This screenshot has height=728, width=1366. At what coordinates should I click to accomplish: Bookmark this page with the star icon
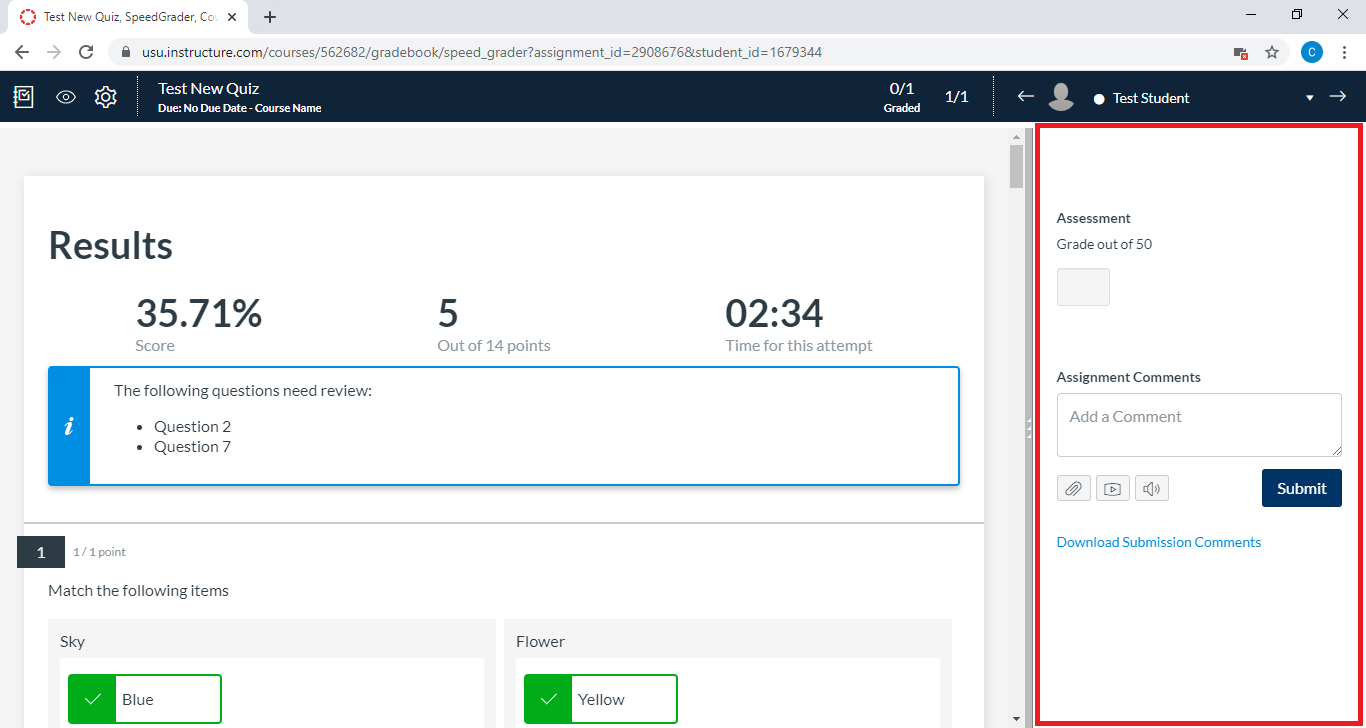pos(1272,52)
